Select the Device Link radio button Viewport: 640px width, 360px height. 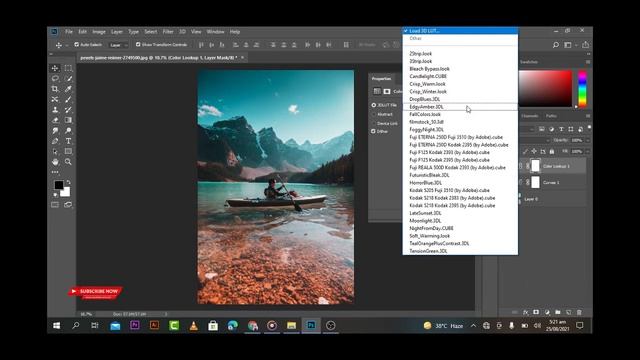point(373,123)
